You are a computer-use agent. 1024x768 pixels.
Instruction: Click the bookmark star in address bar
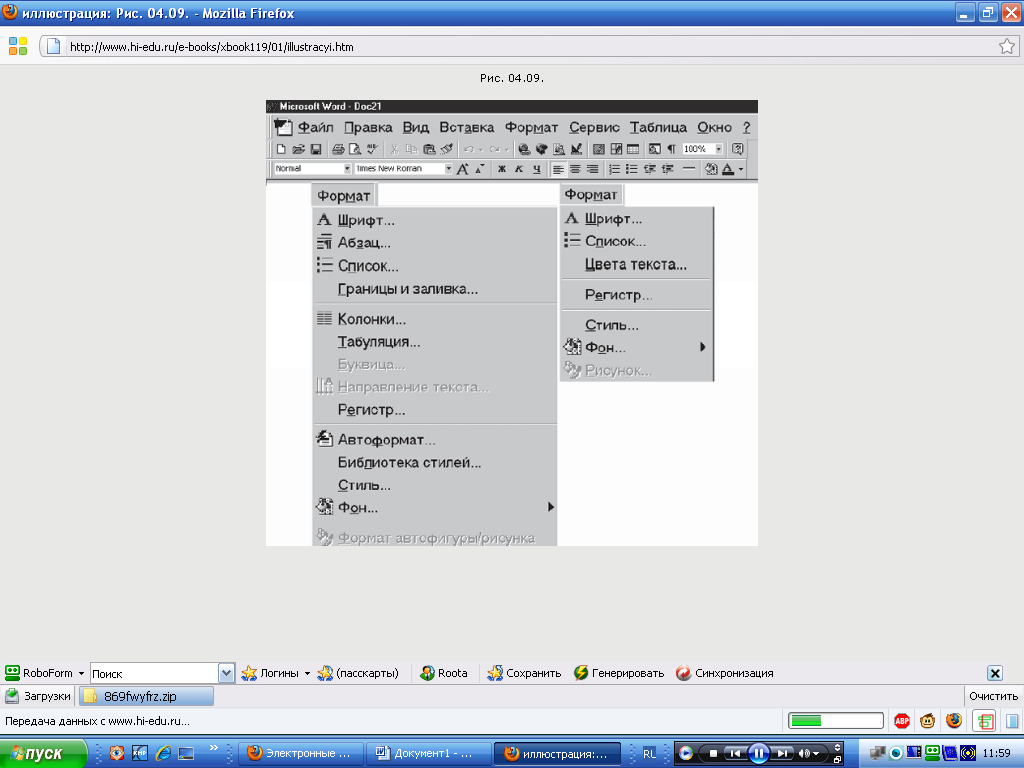point(1006,46)
